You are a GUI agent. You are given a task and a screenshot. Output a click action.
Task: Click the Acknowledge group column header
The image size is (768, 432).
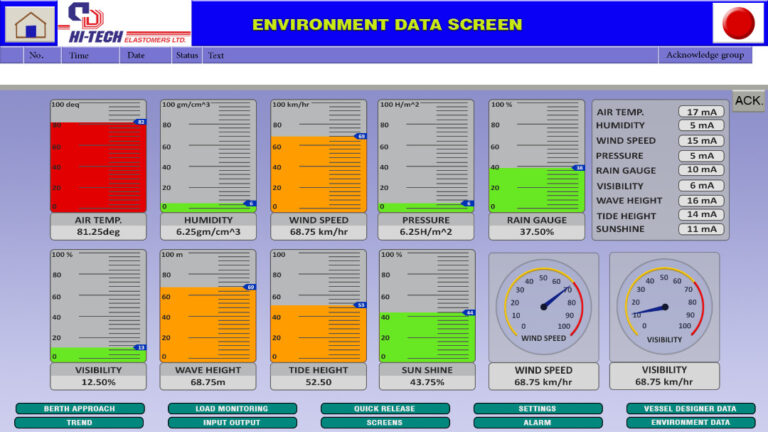[x=704, y=56]
